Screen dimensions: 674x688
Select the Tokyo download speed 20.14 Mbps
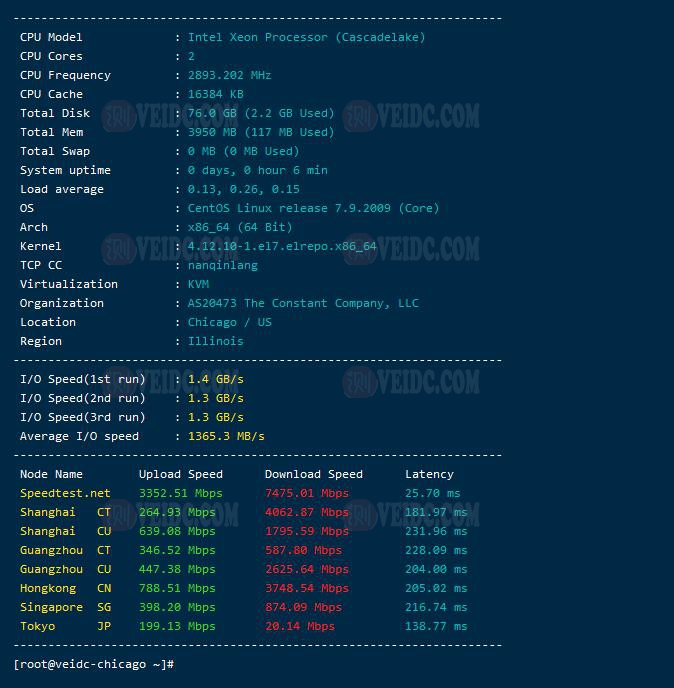coord(299,626)
